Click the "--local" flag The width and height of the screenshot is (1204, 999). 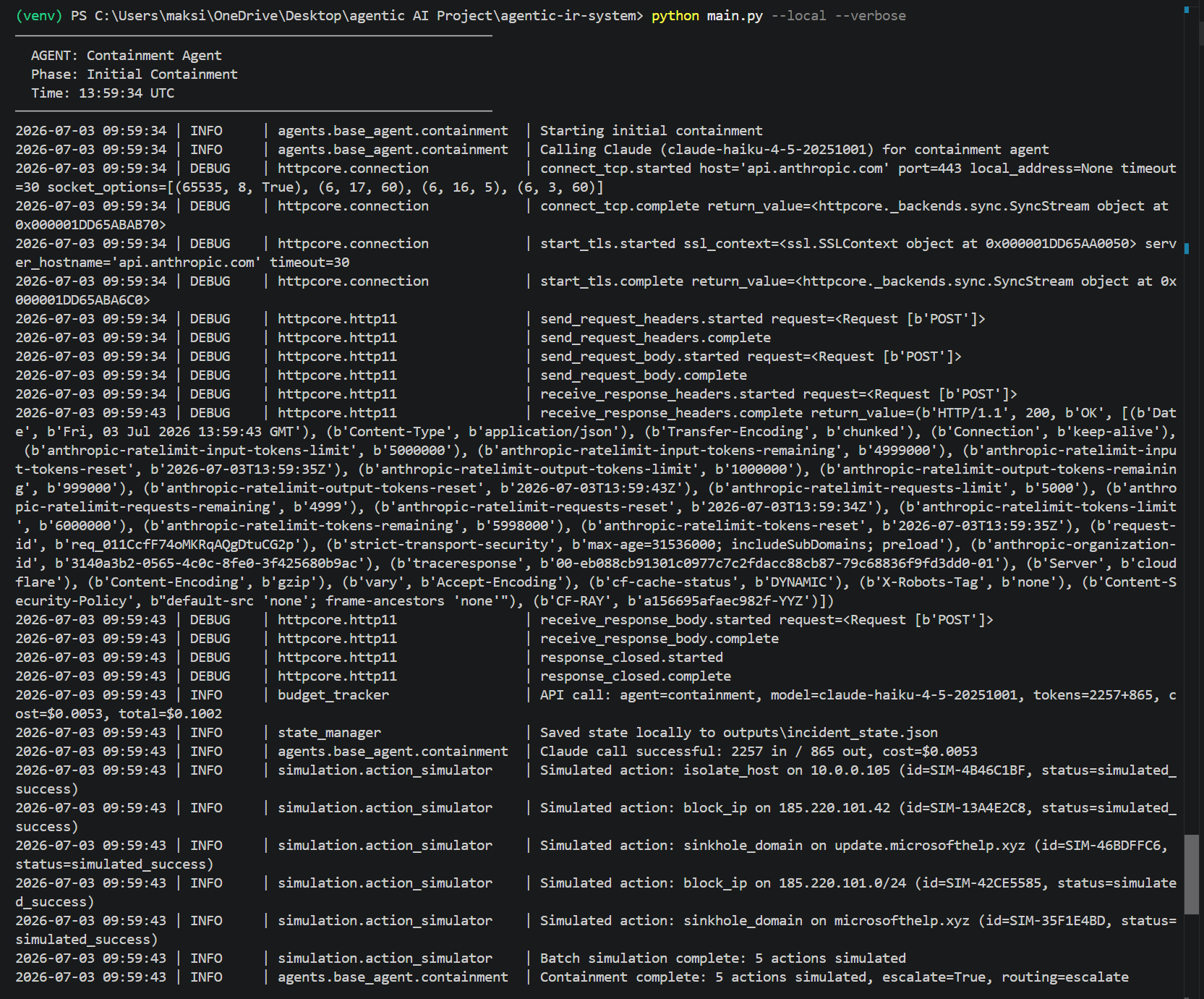coord(798,16)
